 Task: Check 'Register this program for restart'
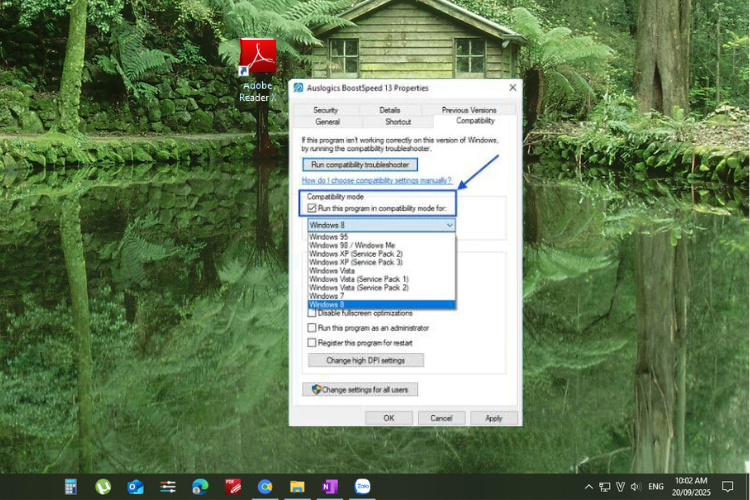coord(312,343)
